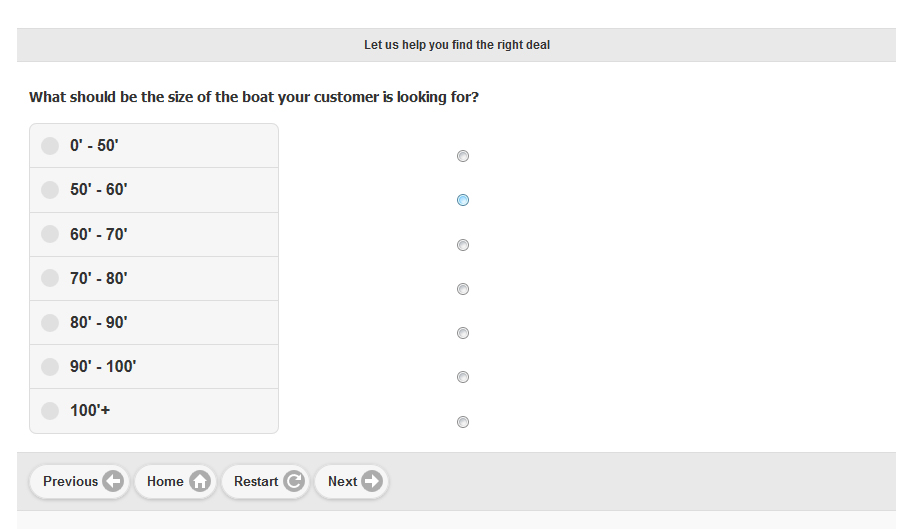Choose the 50' - 60' size option

(x=154, y=190)
